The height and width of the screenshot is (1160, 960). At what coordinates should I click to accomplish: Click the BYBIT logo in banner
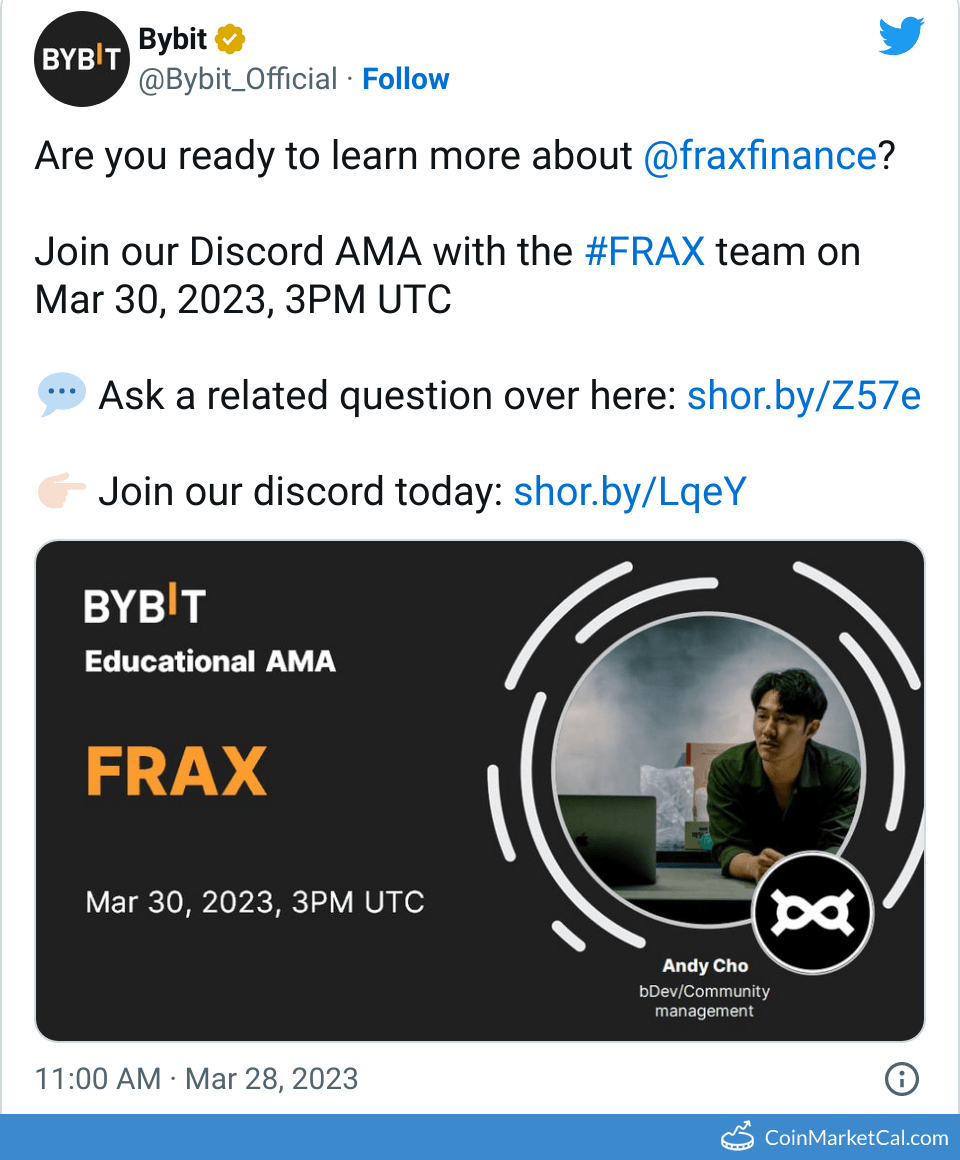point(145,605)
